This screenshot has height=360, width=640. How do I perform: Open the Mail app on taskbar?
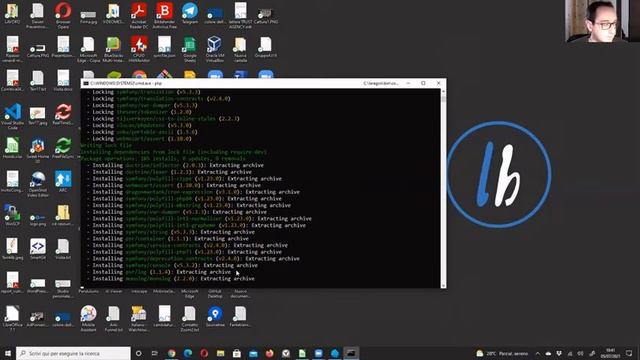pos(253,353)
